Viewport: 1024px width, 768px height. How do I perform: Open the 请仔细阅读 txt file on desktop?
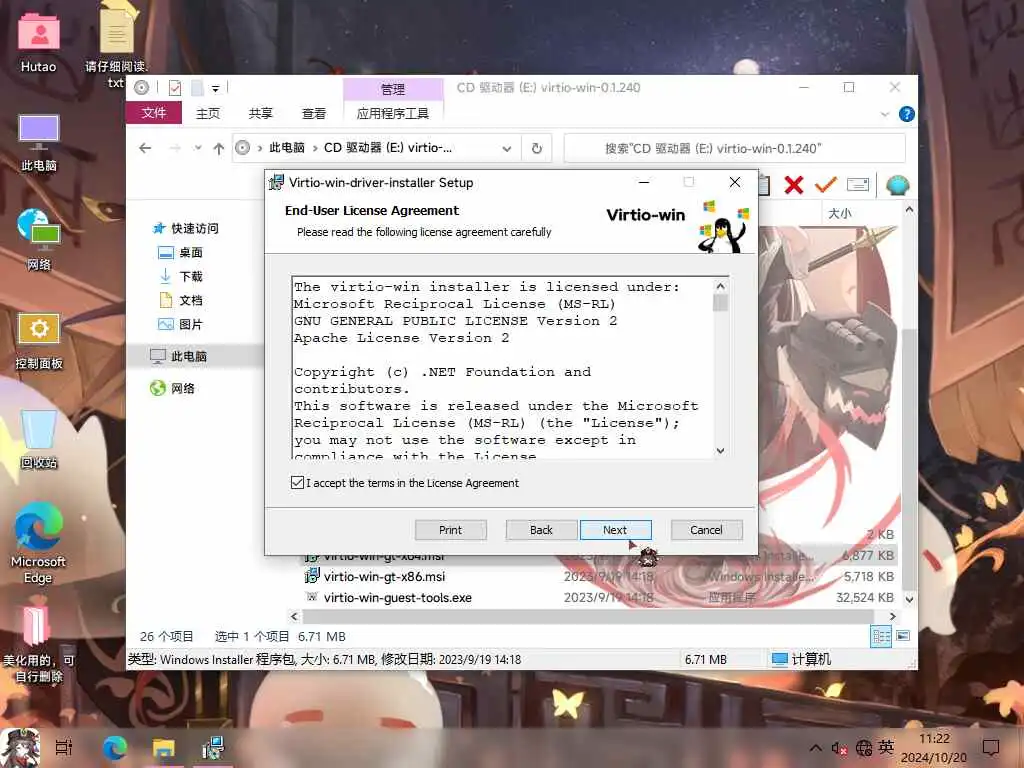116,46
